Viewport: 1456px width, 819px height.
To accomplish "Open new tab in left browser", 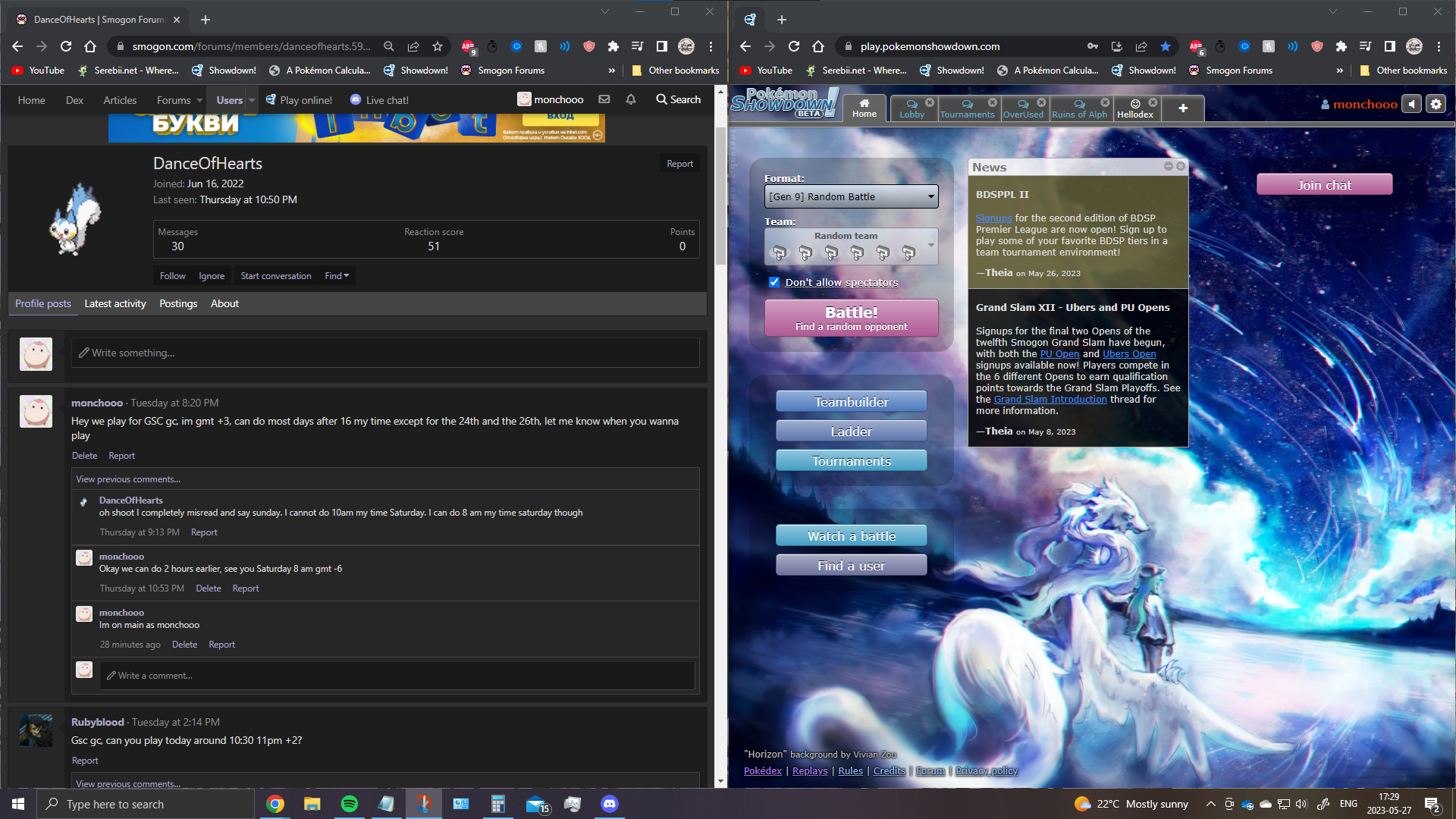I will (x=206, y=20).
